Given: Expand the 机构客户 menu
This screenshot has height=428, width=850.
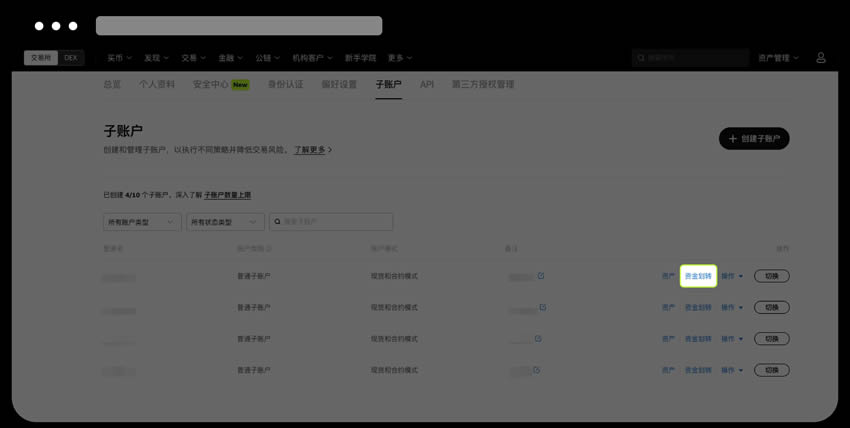Looking at the screenshot, I should [x=312, y=58].
